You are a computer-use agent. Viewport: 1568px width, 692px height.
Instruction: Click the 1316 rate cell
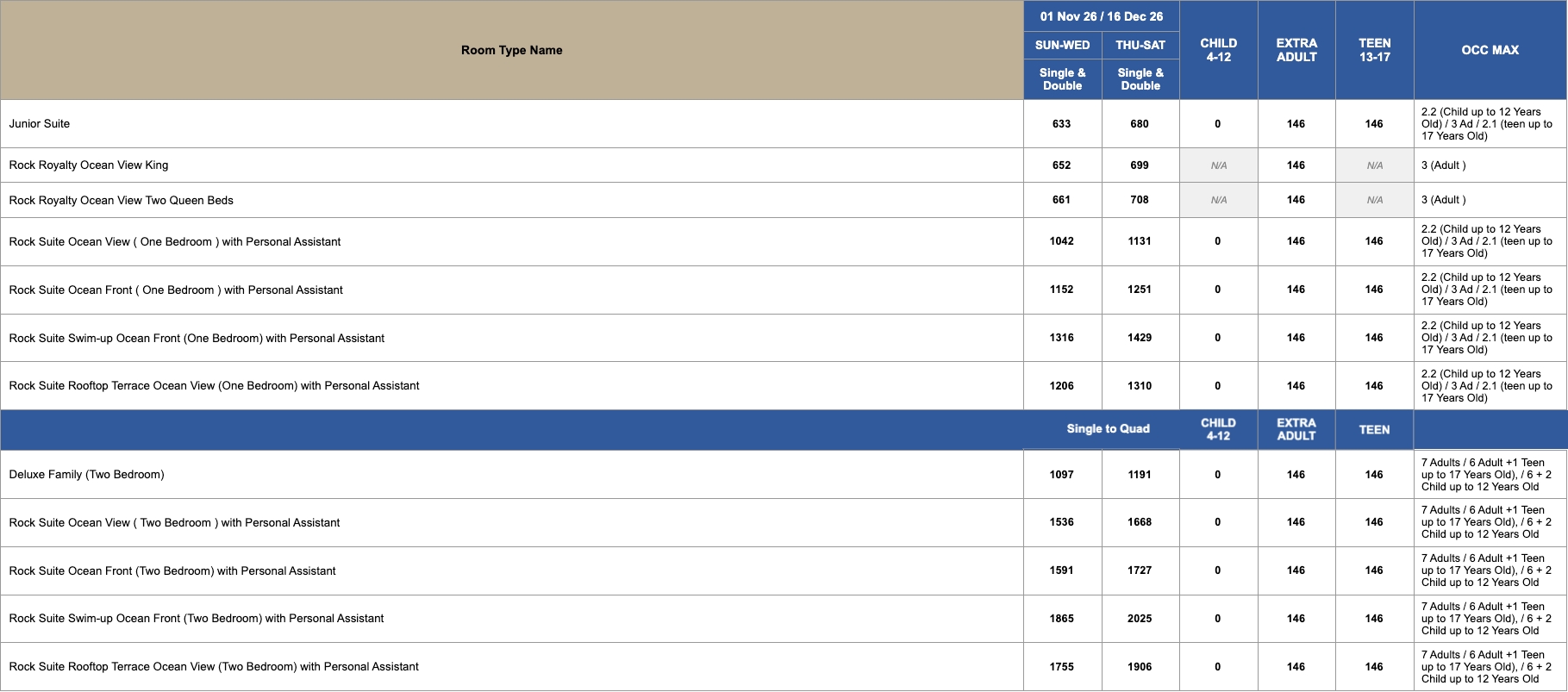point(1062,338)
